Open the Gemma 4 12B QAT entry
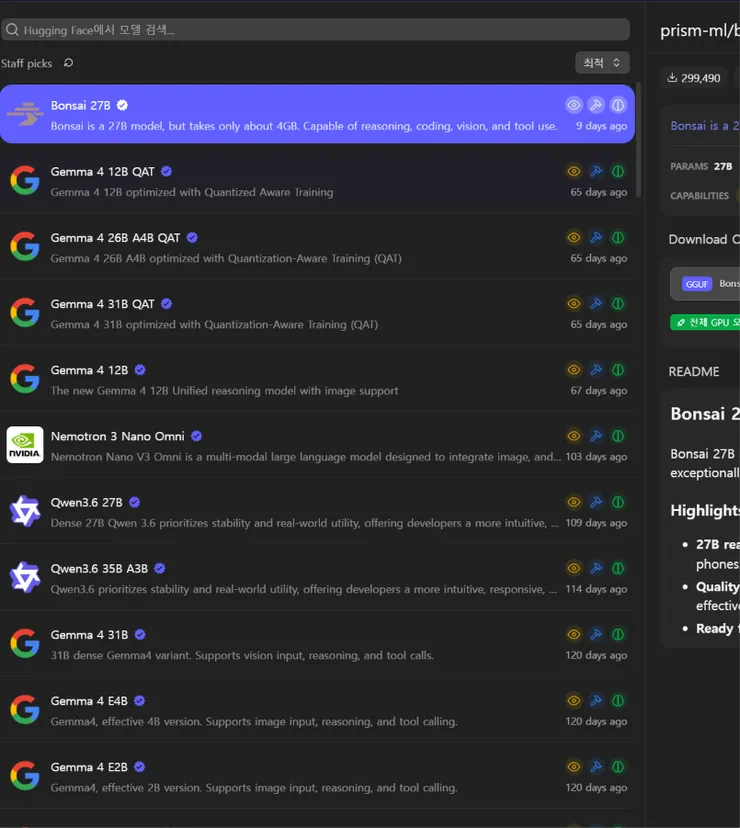 click(317, 181)
